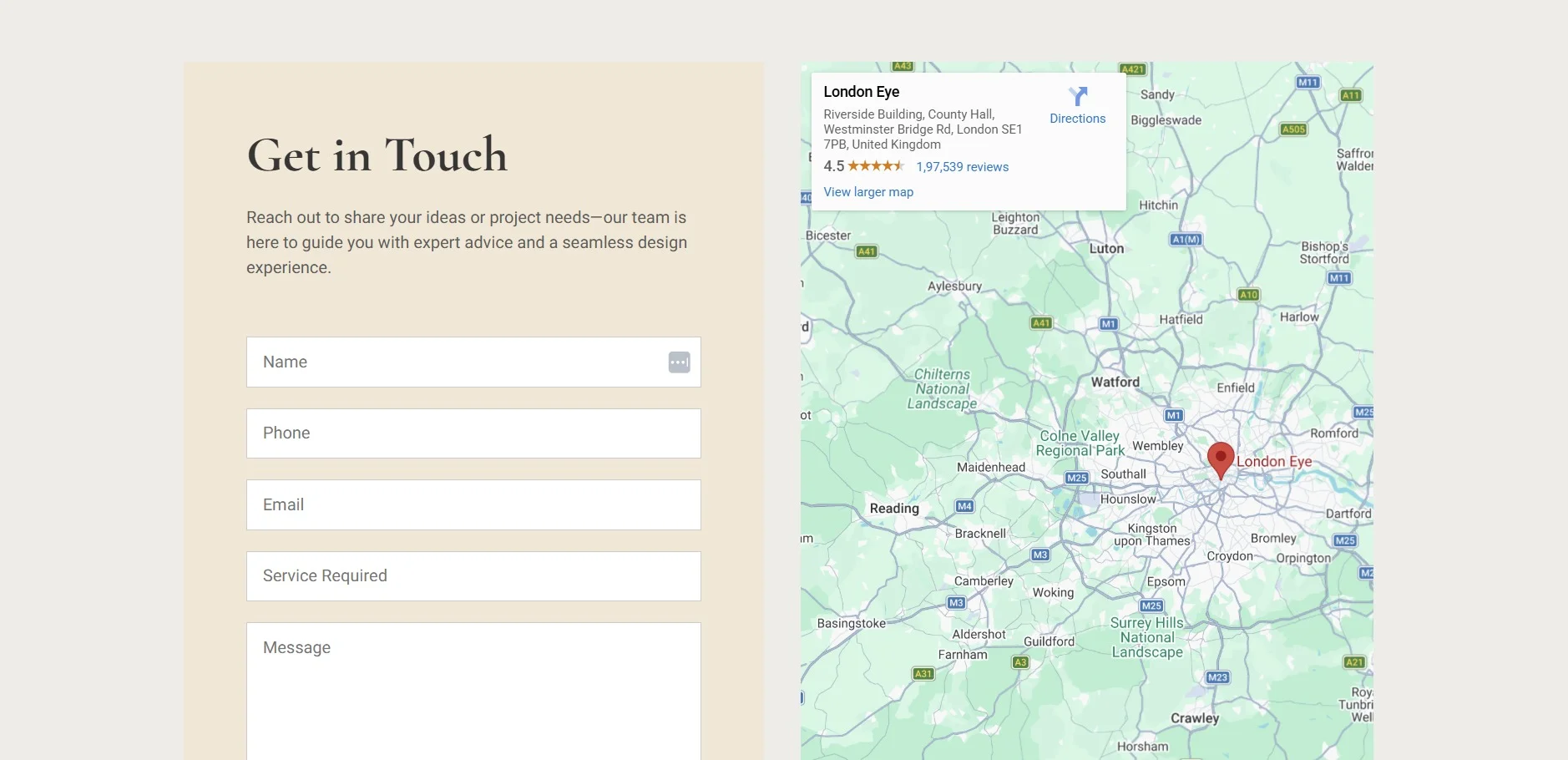1568x760 pixels.
Task: Click the Dartford label on the map
Action: click(1348, 514)
